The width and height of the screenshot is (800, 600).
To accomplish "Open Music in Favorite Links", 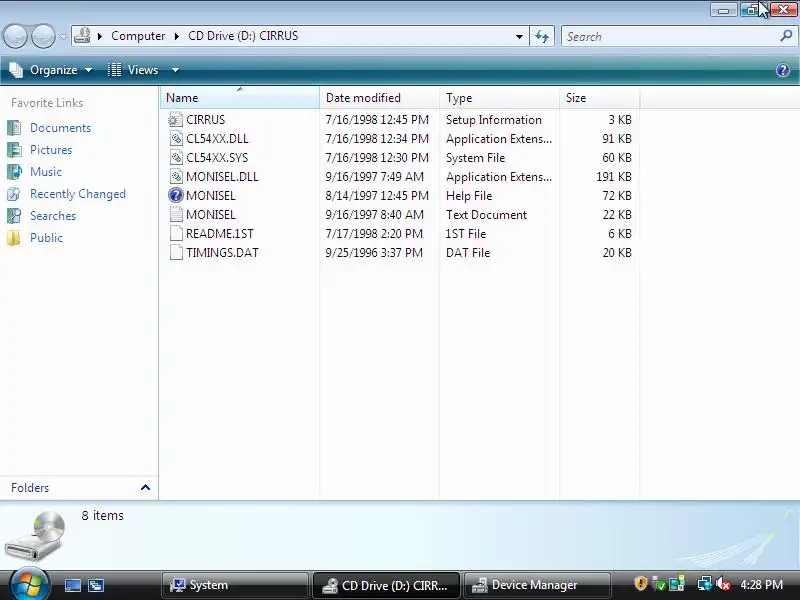I will tap(46, 171).
